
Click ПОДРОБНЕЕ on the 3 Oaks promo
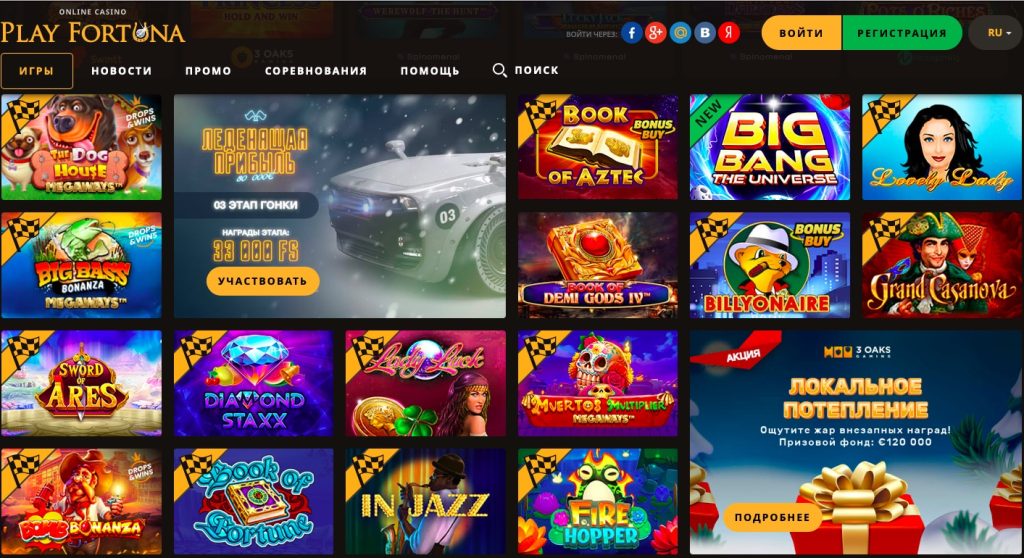773,517
